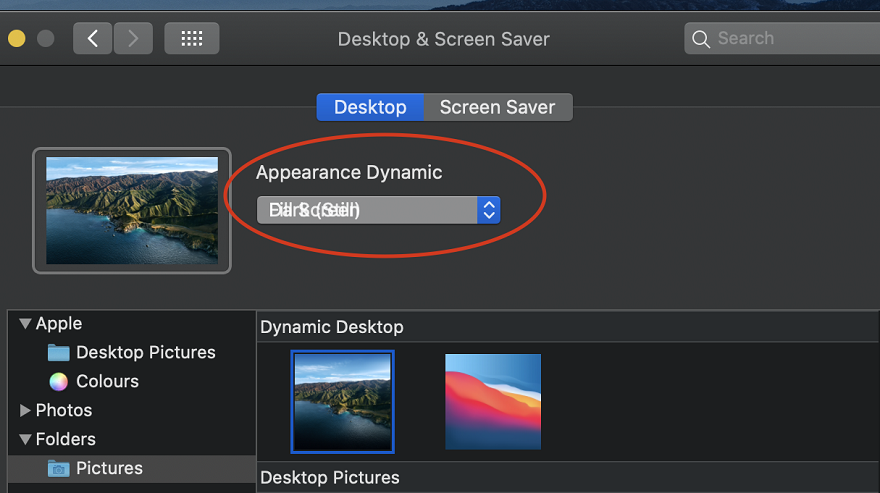
Task: Click the forward chevron navigation button
Action: pos(133,39)
